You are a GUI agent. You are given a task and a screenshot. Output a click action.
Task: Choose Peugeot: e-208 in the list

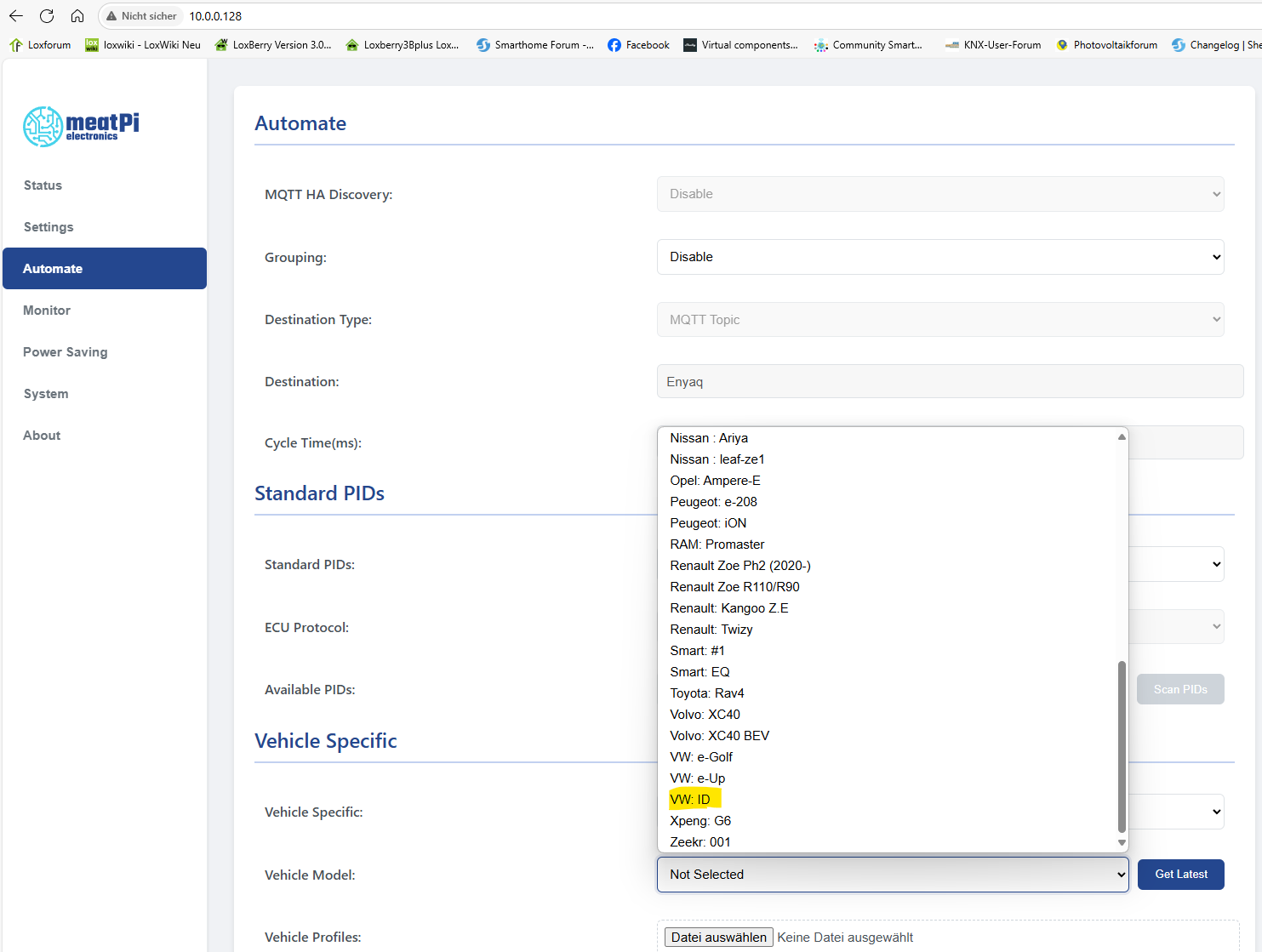tap(888, 502)
